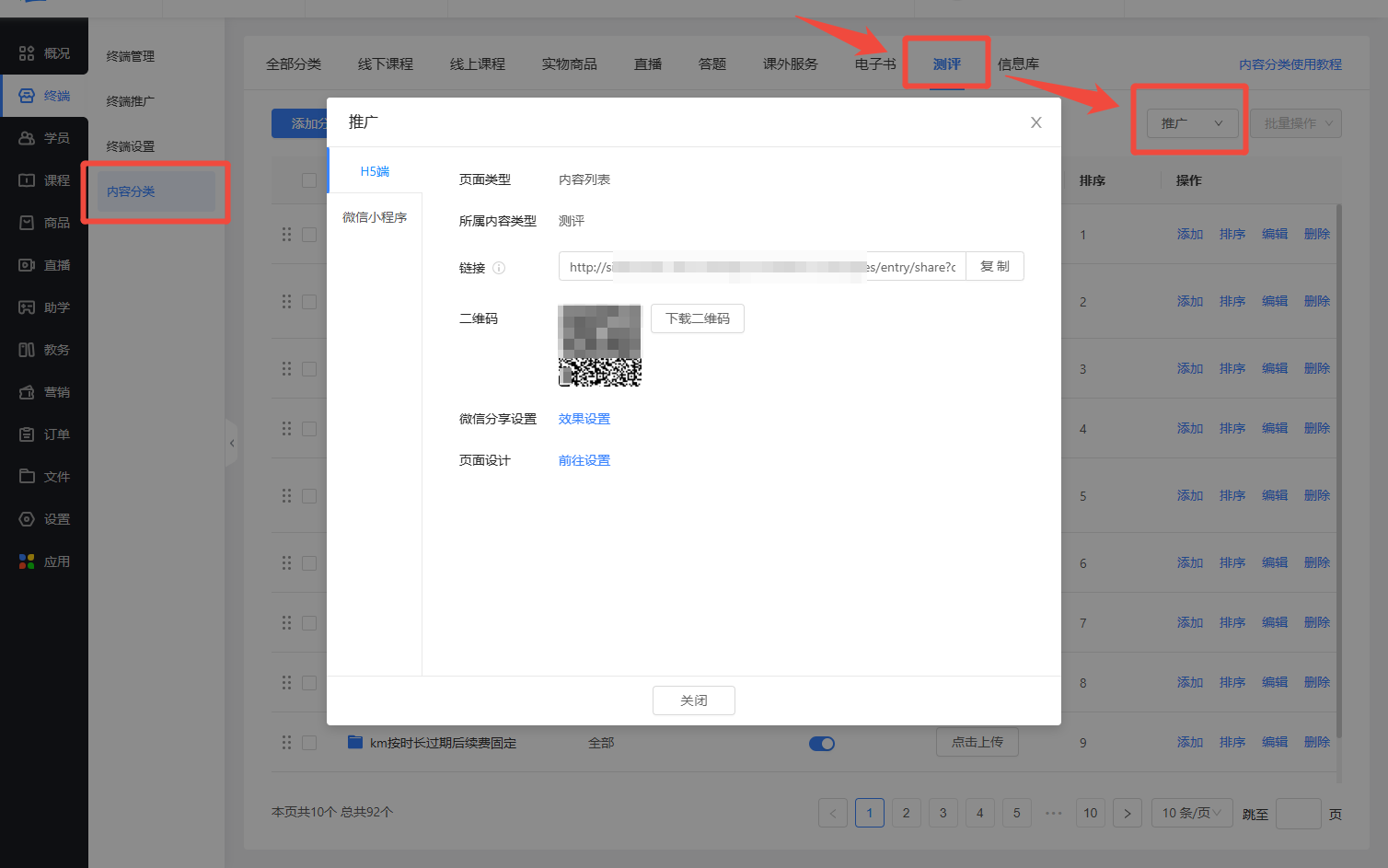Switch to the 电子书 category tab
1388x868 pixels.
pos(874,64)
